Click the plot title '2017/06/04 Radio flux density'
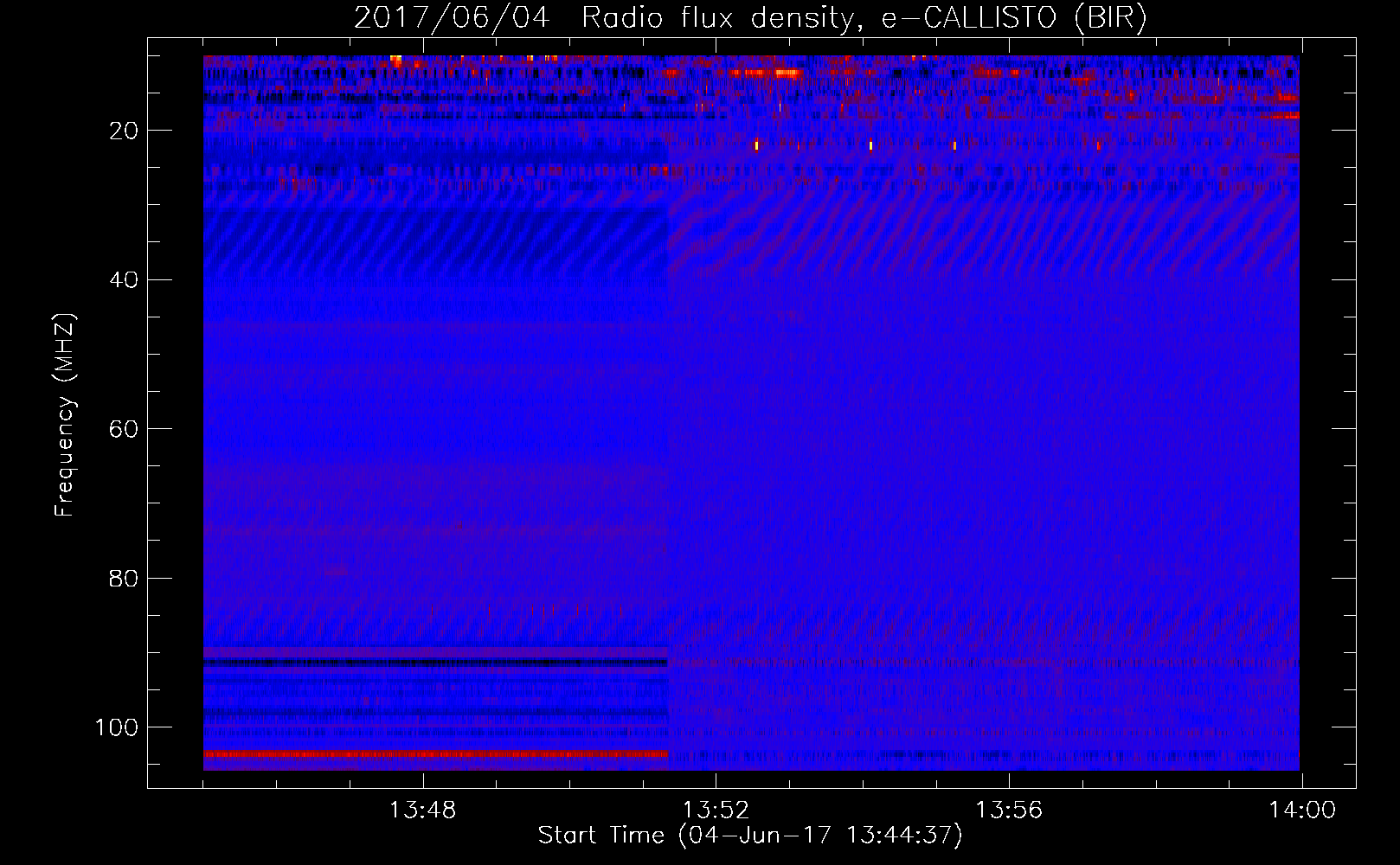This screenshot has width=1400, height=865. pyautogui.click(x=604, y=18)
